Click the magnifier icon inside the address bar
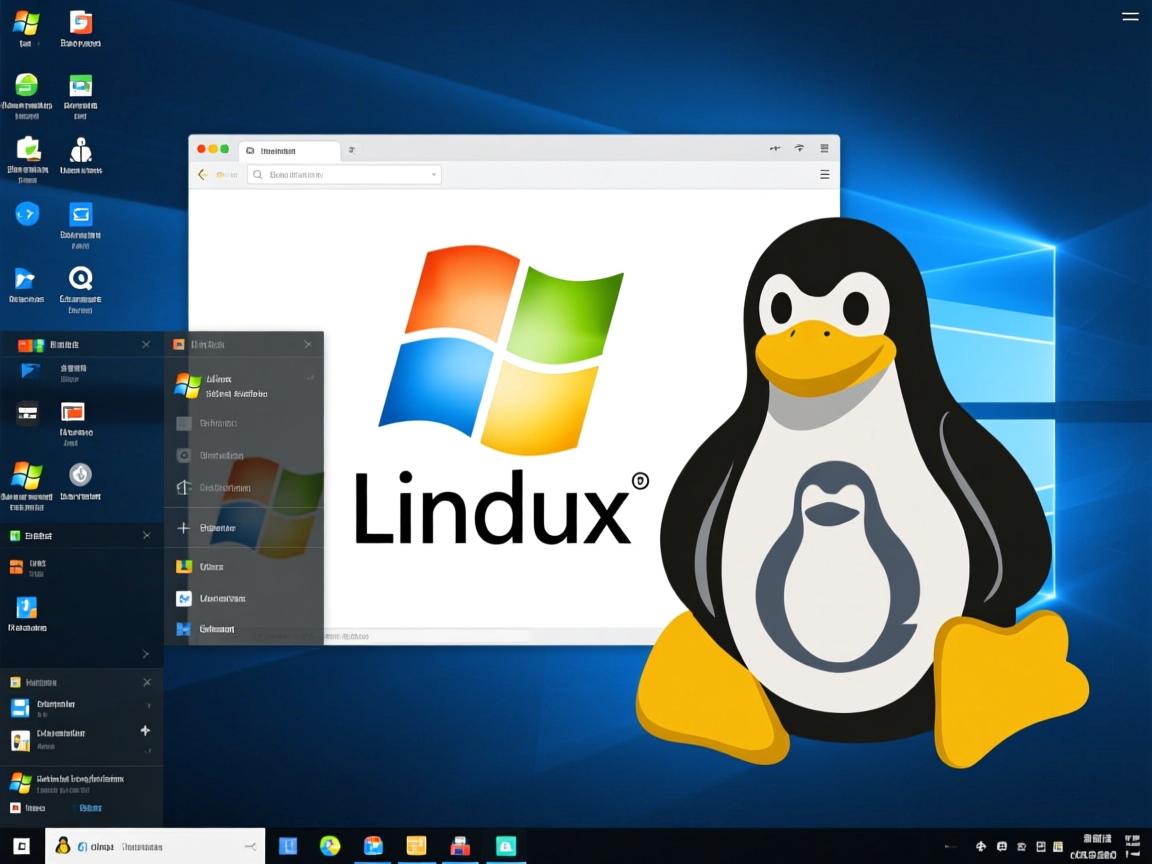This screenshot has height=864, width=1152. (258, 174)
